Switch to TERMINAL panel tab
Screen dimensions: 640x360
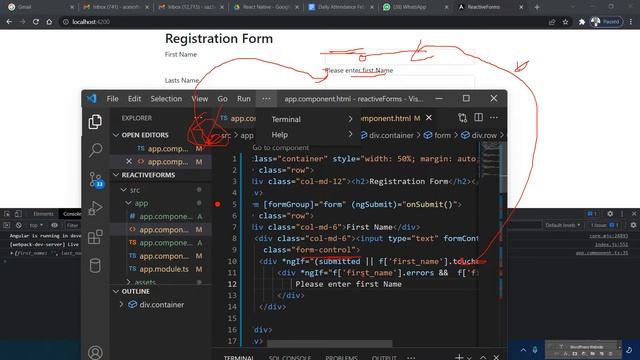click(239, 358)
